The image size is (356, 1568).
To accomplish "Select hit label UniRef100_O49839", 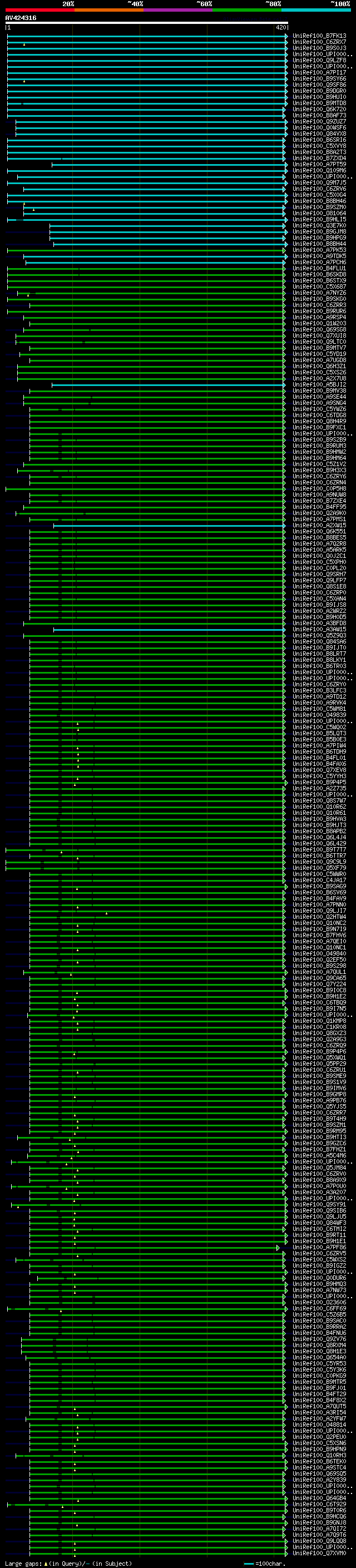I will click(319, 715).
